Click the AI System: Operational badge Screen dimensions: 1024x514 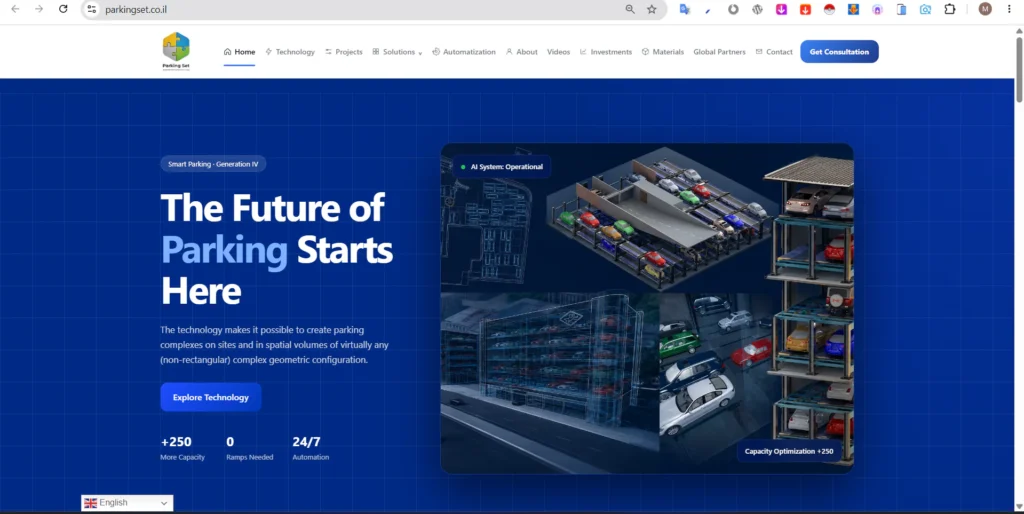(502, 167)
